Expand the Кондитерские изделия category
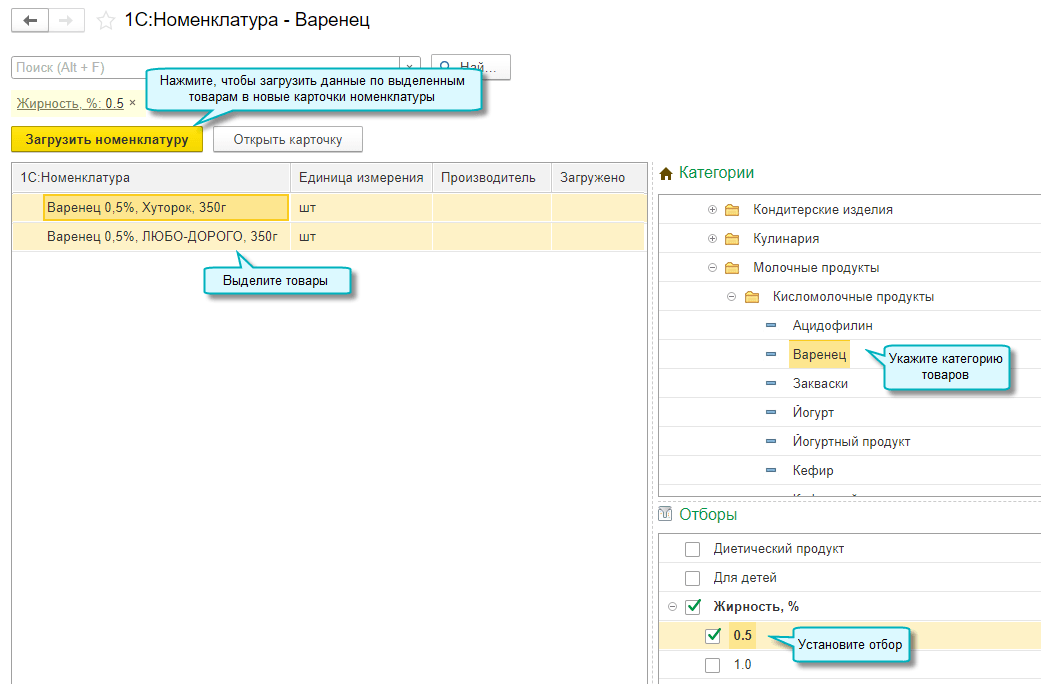Image resolution: width=1041 pixels, height=684 pixels. point(712,210)
